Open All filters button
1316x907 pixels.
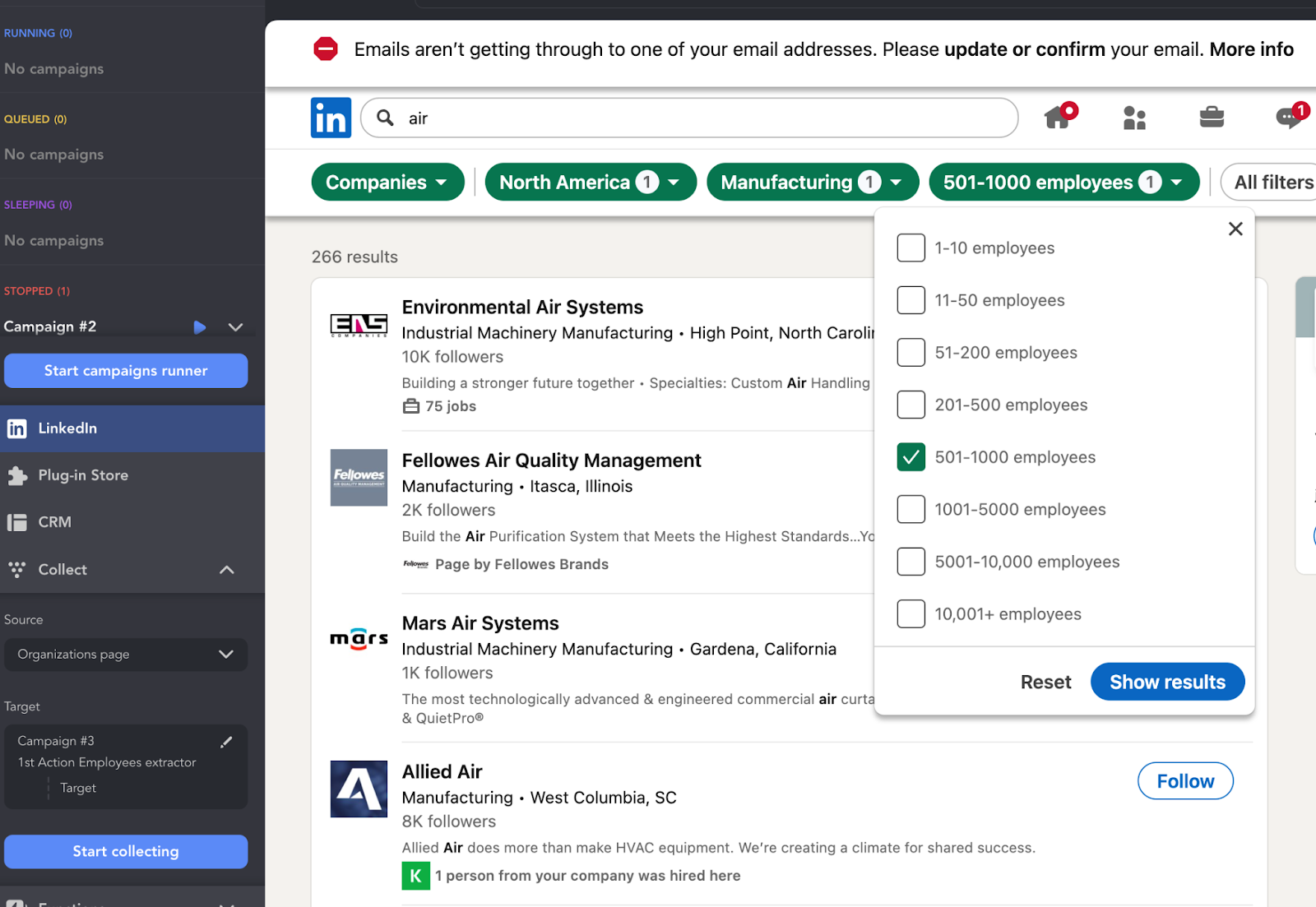1271,183
